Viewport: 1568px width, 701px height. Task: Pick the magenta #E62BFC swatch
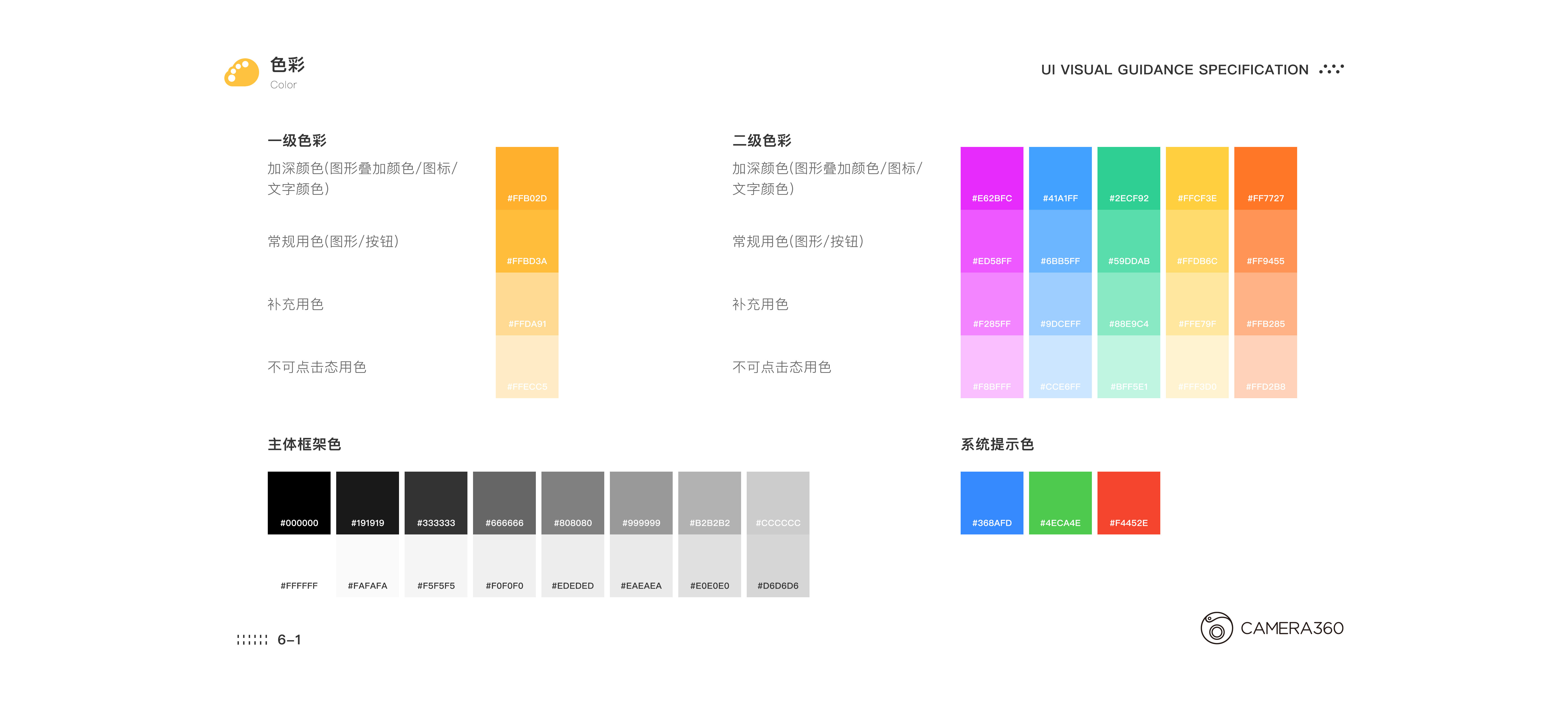[992, 178]
